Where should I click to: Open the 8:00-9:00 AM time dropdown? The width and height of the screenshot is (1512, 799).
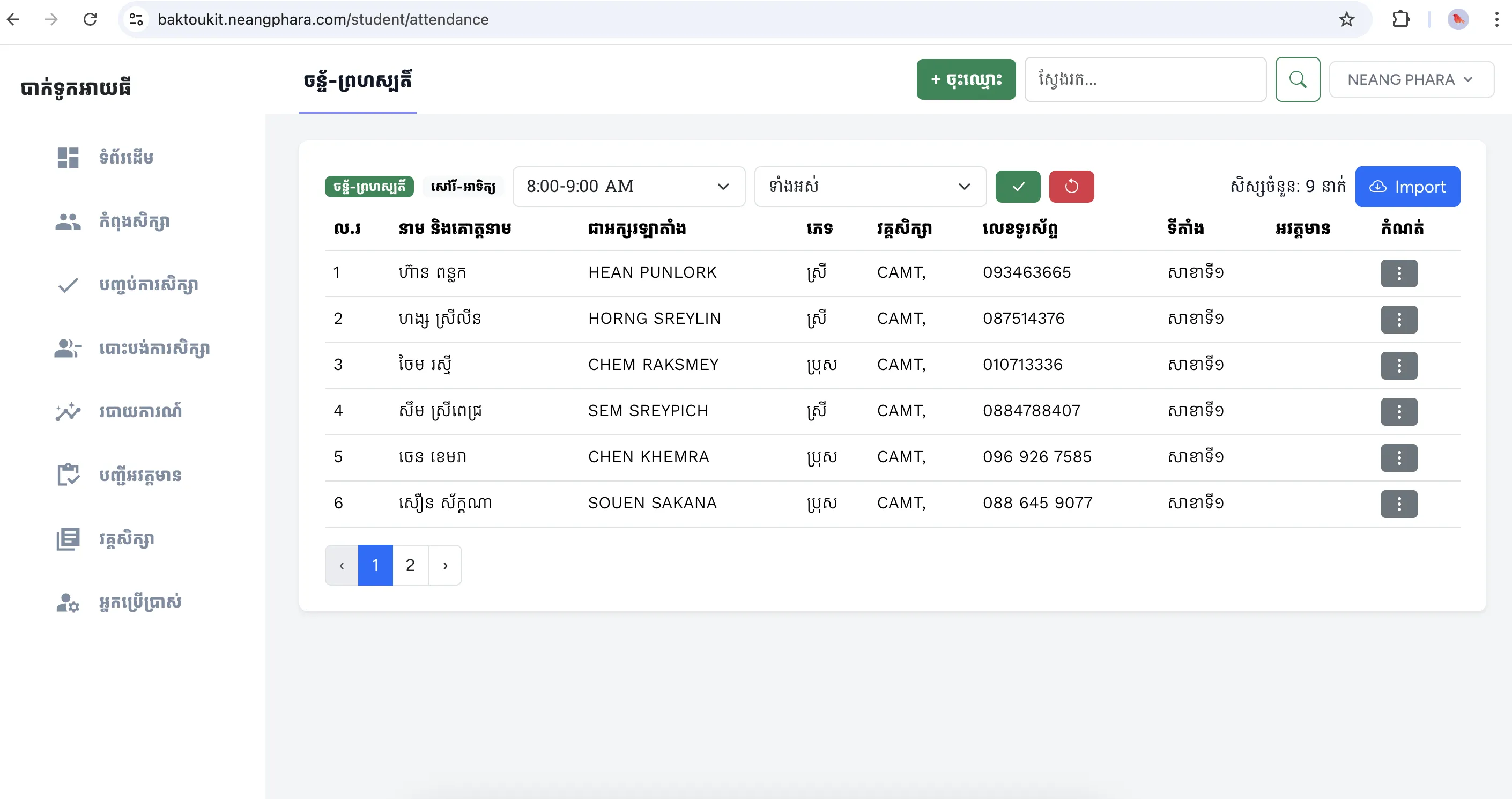point(628,187)
